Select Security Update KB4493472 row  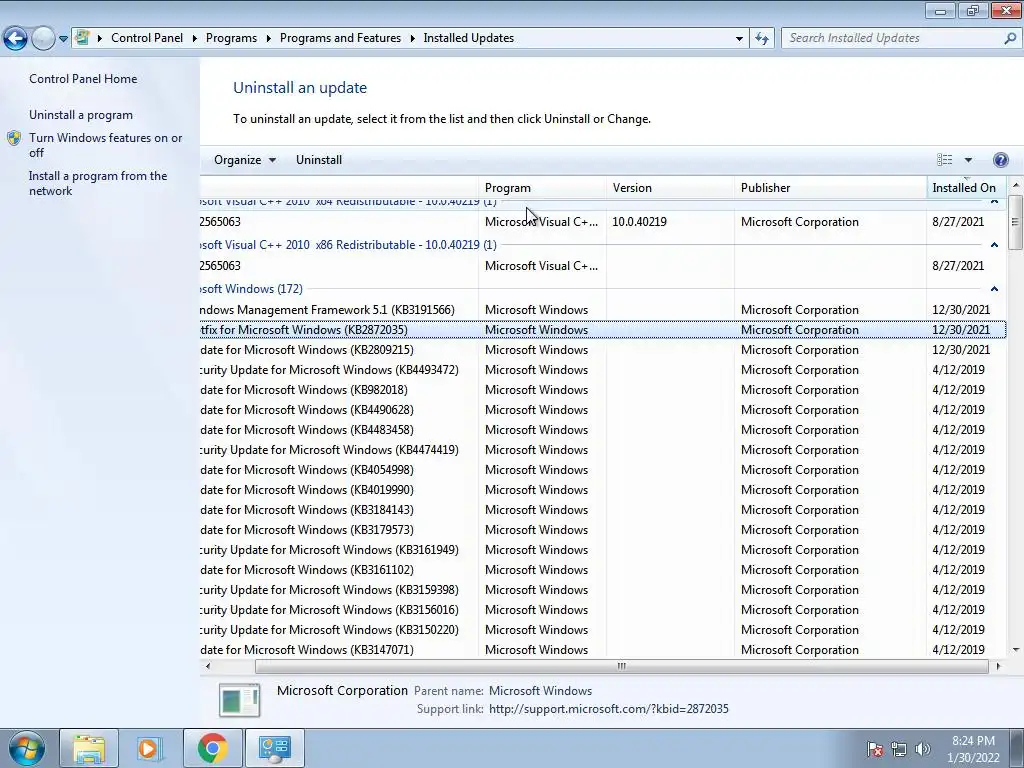(x=603, y=370)
